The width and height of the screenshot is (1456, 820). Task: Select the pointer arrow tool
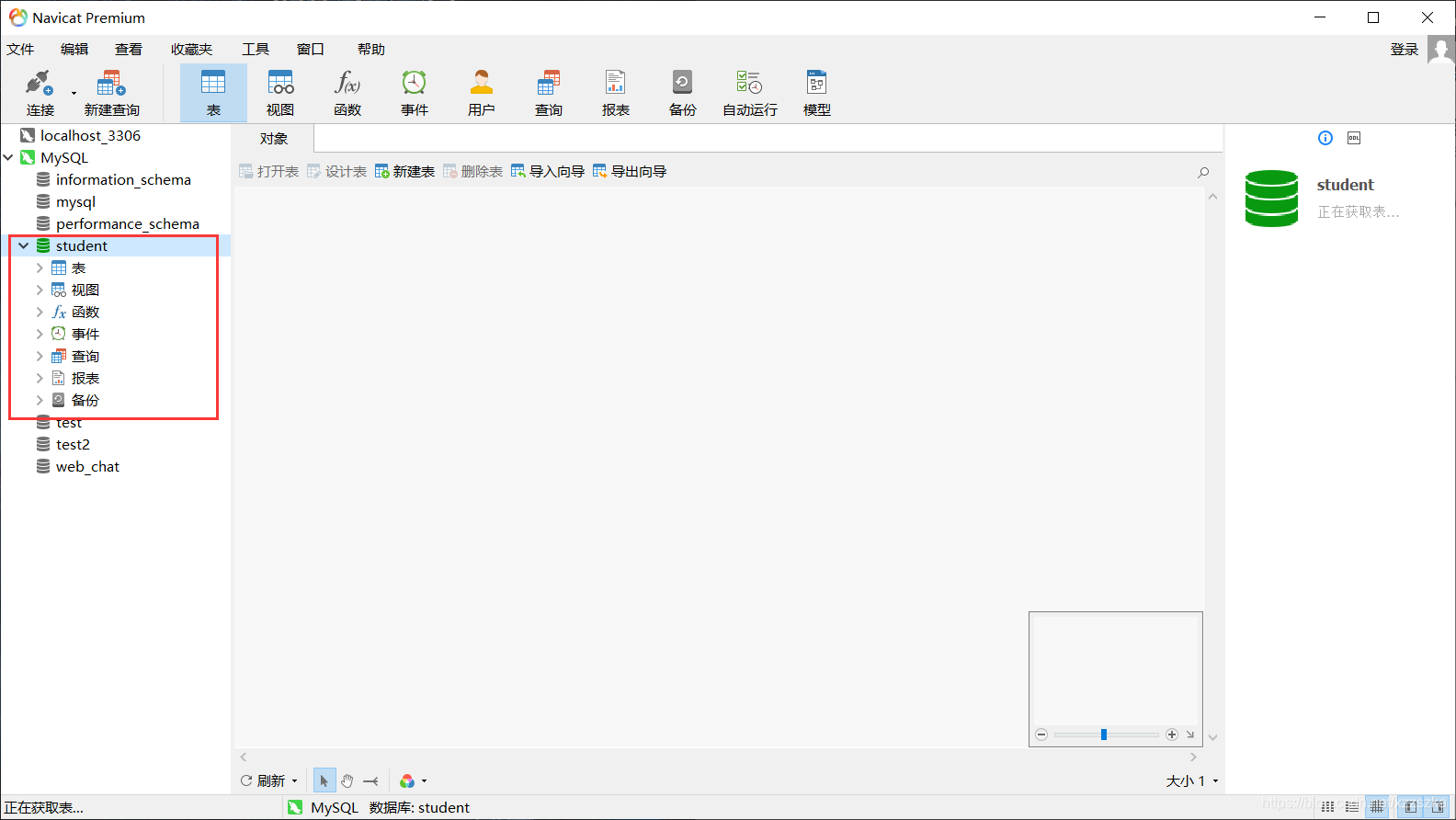[x=324, y=781]
